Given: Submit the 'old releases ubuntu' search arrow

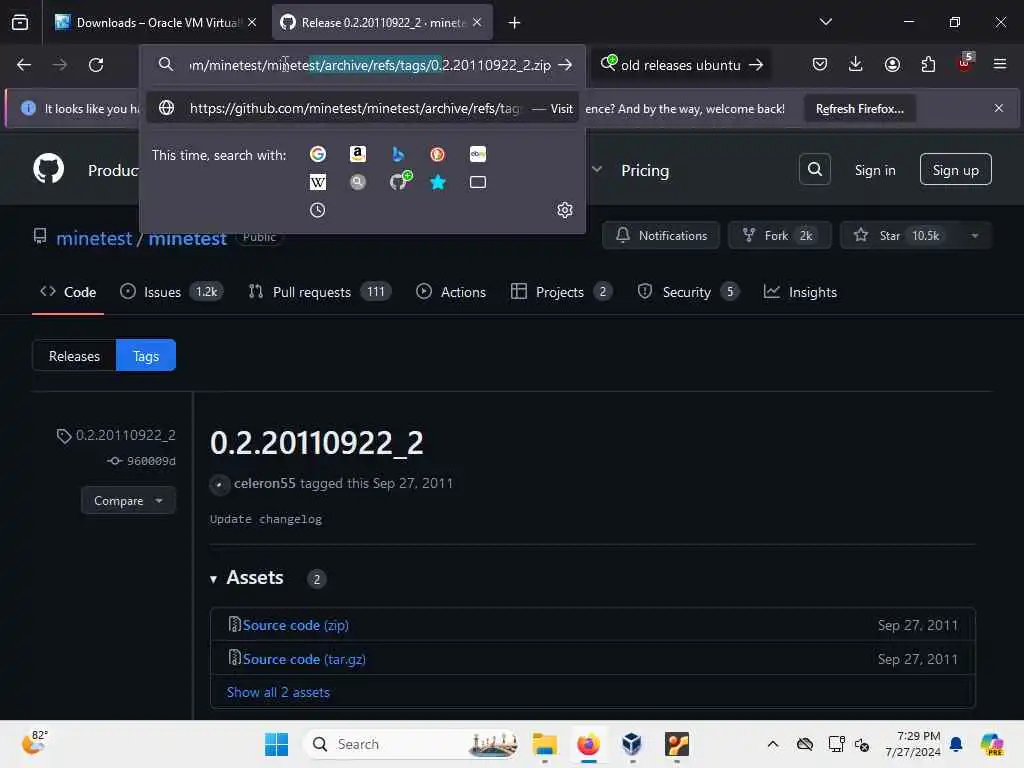Looking at the screenshot, I should pos(756,65).
